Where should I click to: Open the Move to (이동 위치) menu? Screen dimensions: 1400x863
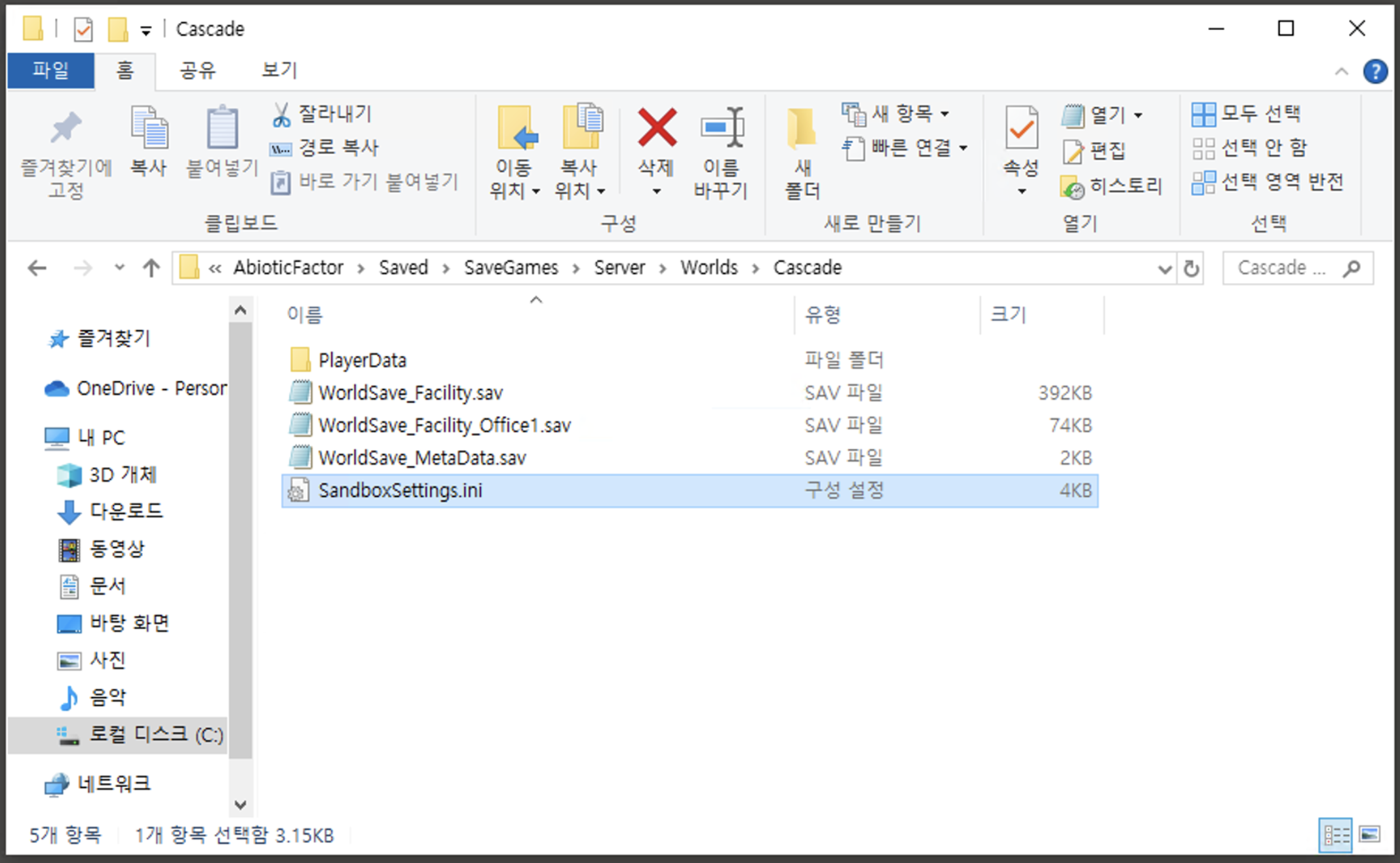(515, 152)
